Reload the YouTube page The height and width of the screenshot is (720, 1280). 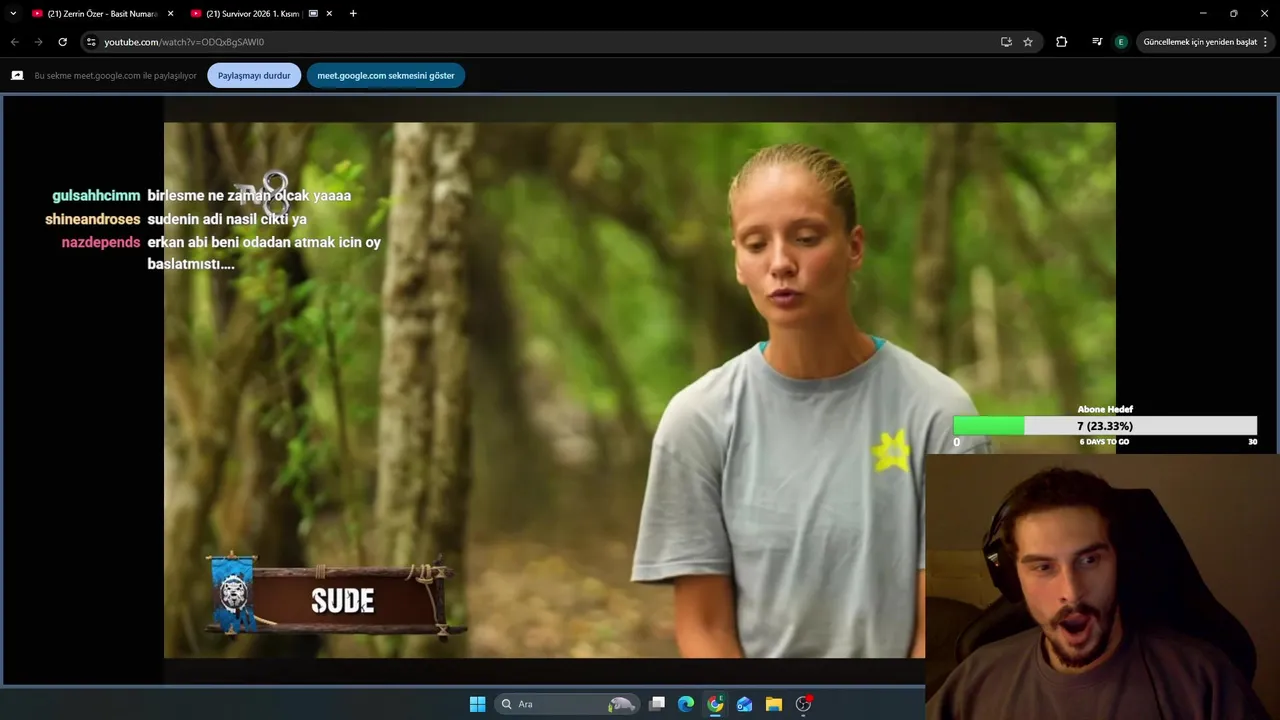62,42
